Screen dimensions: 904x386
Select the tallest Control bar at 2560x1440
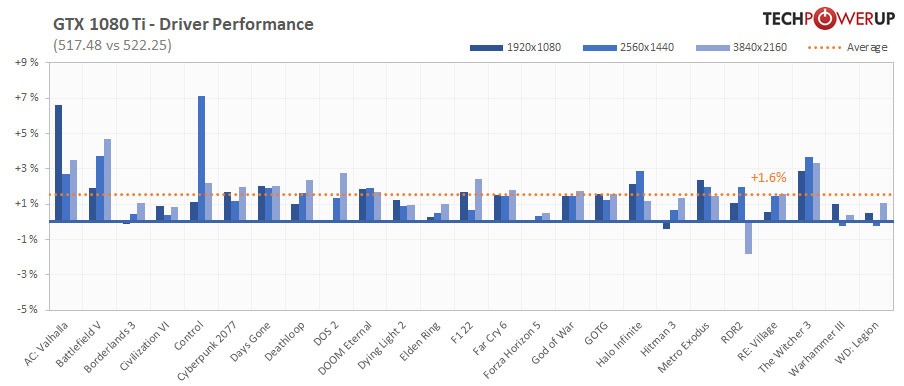coord(201,158)
